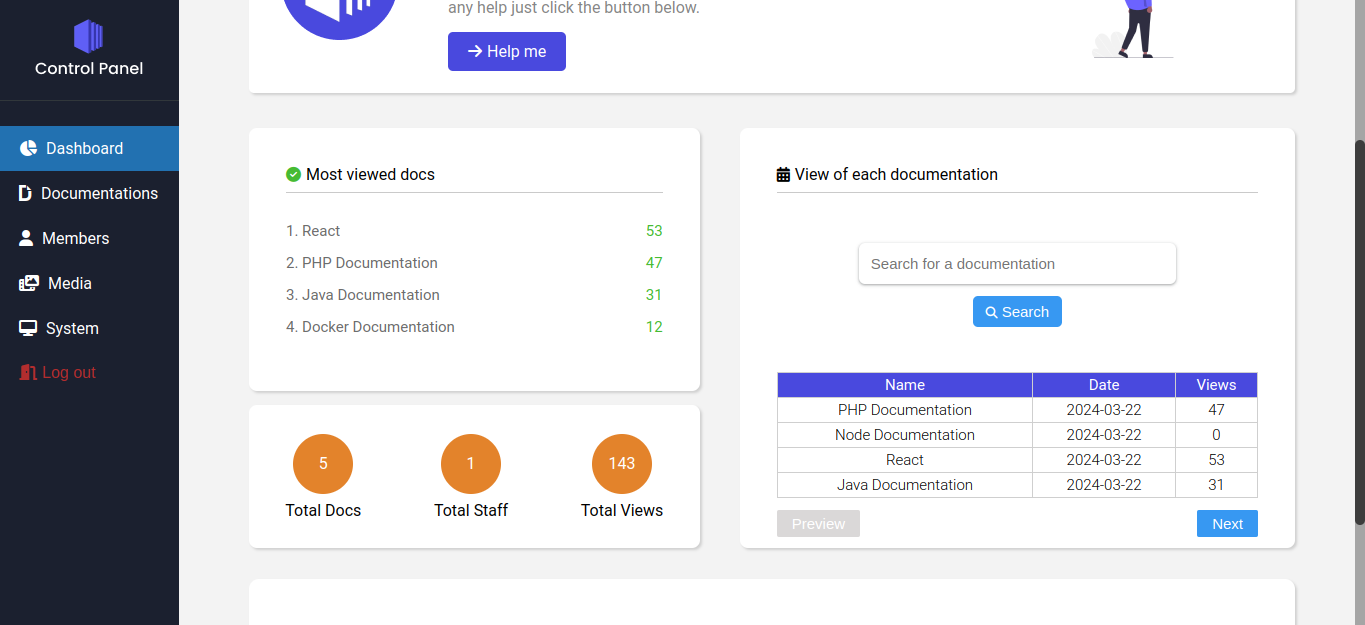1365x625 pixels.
Task: Open the Dashboard menu item
Action: click(x=89, y=148)
